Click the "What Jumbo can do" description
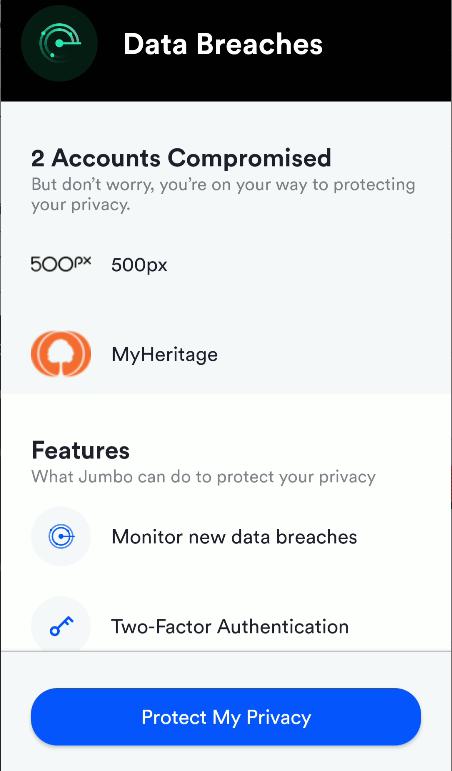Screen dimensions: 452x771 [204, 476]
